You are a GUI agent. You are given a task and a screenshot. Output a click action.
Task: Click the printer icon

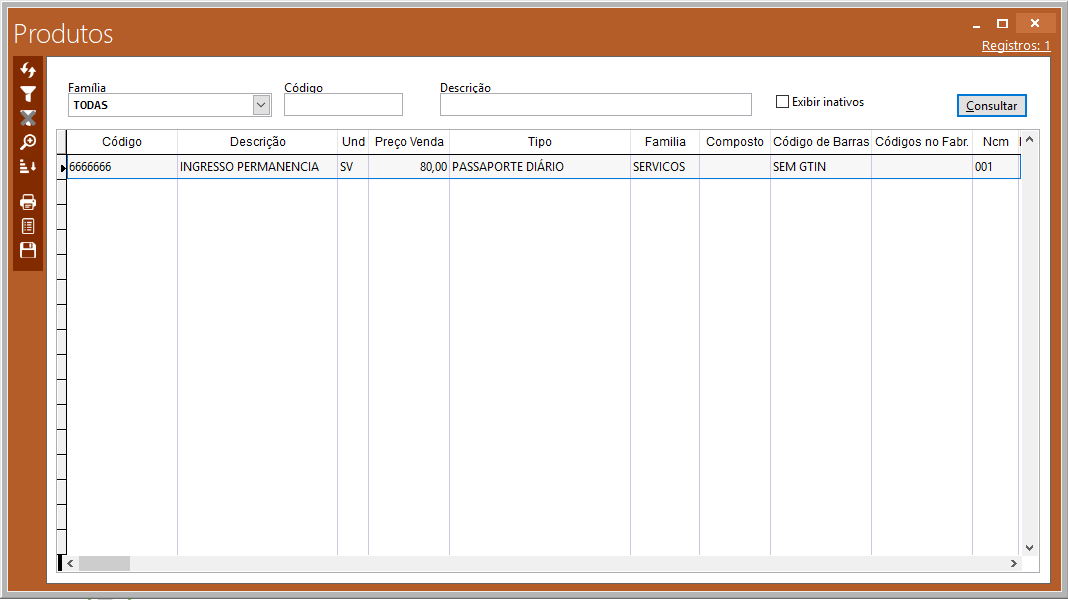pos(28,202)
